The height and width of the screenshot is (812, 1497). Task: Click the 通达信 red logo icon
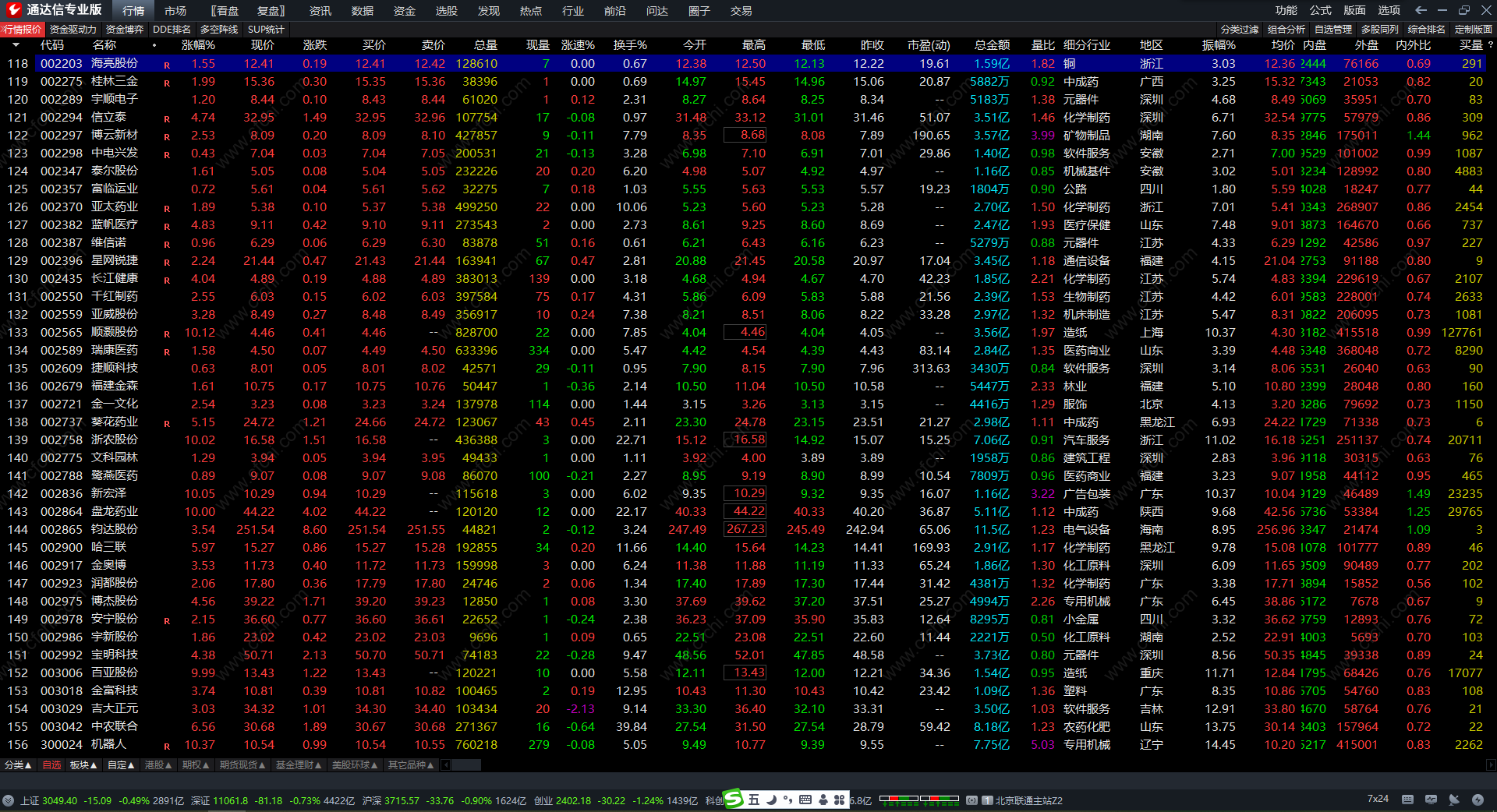13,10
